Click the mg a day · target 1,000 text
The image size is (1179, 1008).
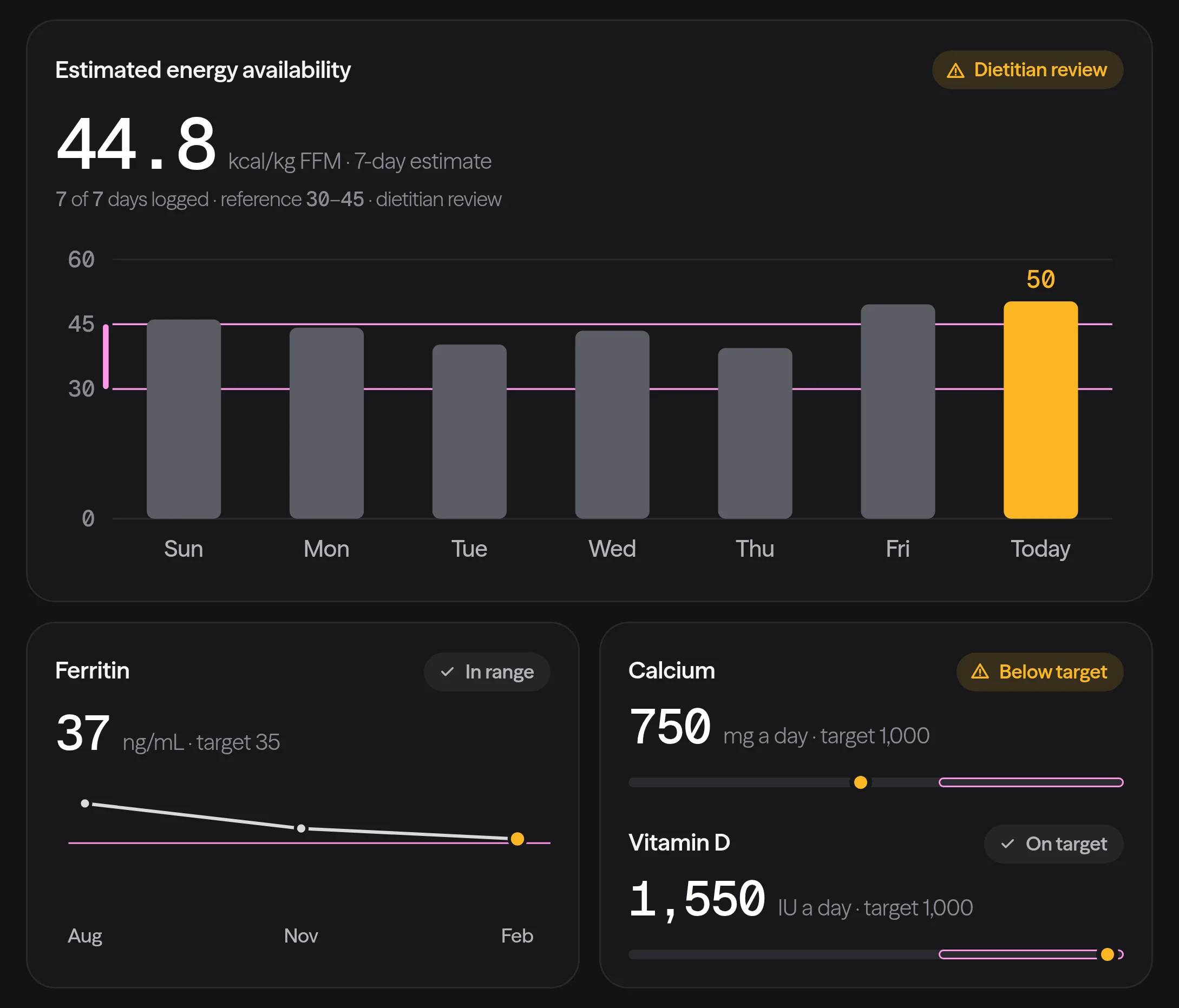pyautogui.click(x=827, y=736)
